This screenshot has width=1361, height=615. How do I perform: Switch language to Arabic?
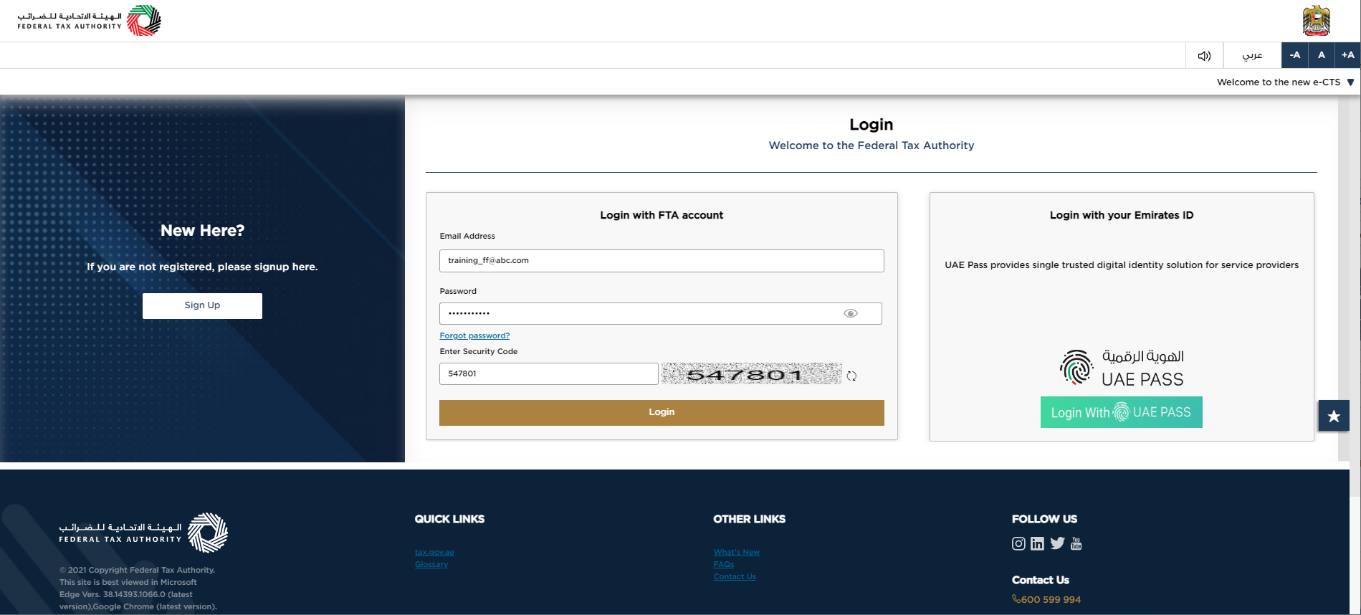[x=1252, y=55]
